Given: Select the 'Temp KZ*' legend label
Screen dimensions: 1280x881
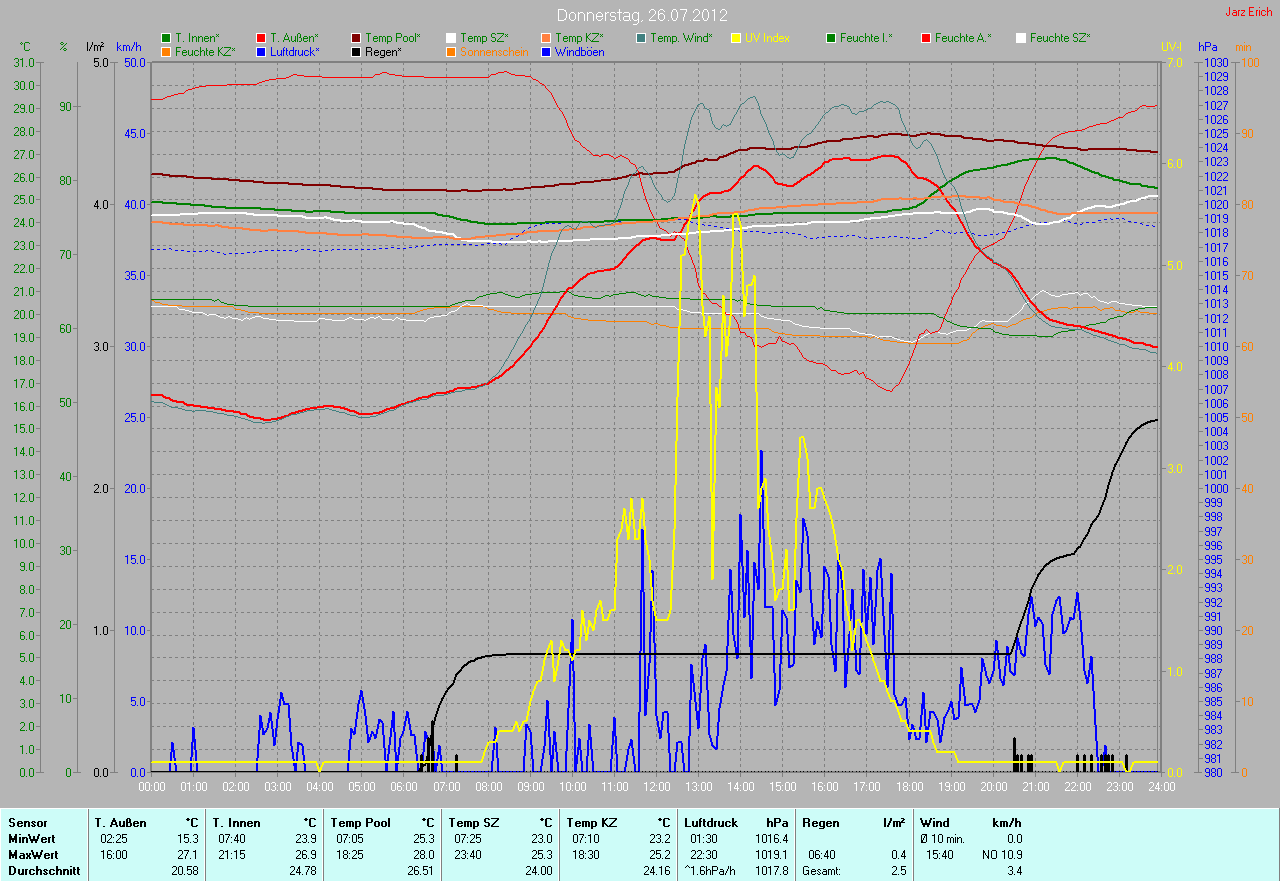Looking at the screenshot, I should click(579, 38).
